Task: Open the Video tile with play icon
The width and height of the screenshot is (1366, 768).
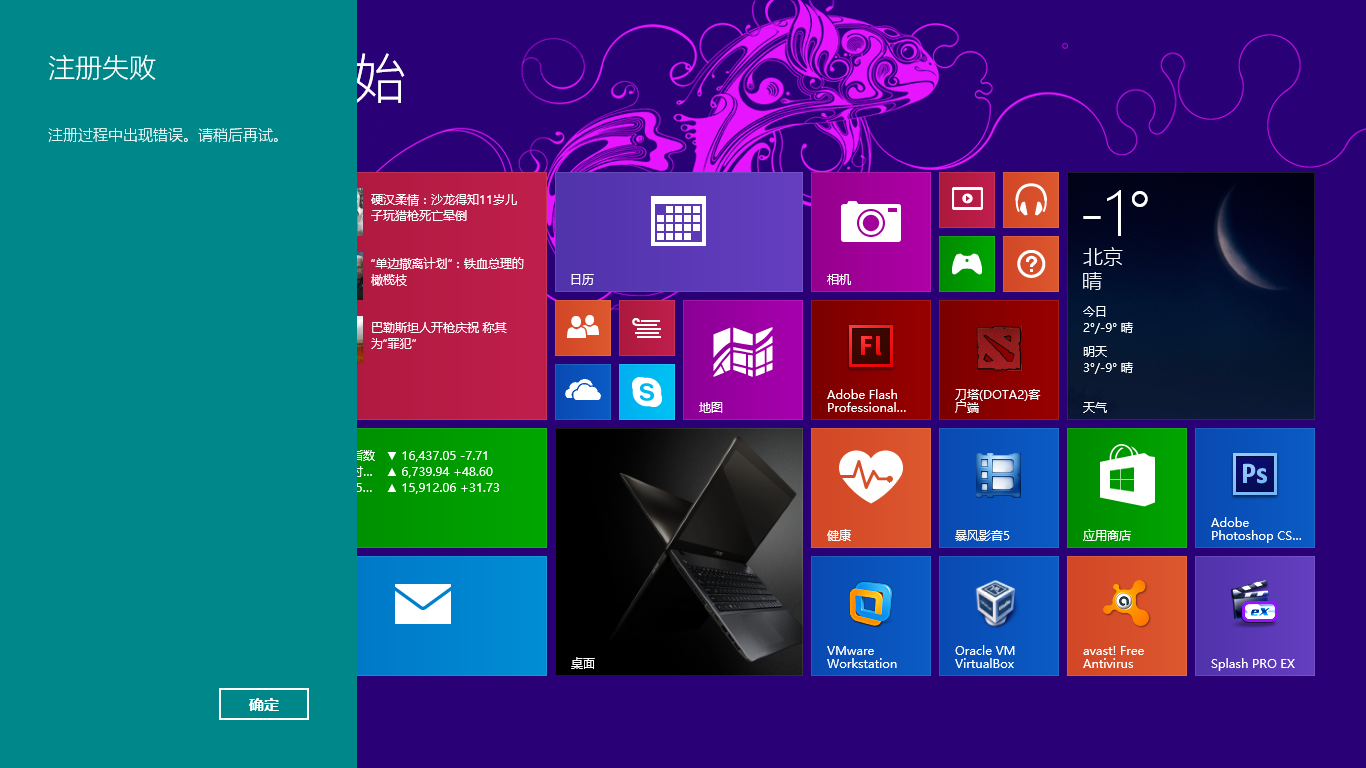Action: (967, 200)
